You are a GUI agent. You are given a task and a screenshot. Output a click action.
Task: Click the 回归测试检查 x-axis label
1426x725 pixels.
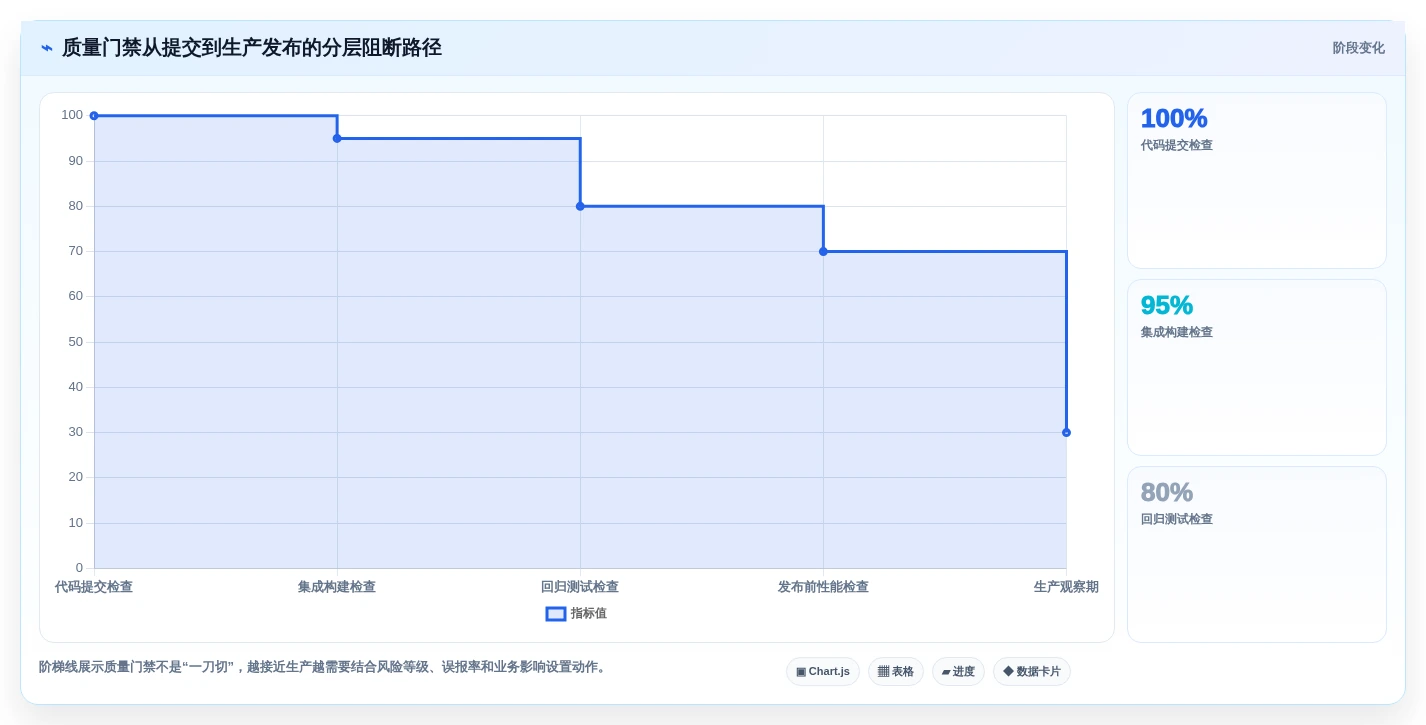point(580,587)
